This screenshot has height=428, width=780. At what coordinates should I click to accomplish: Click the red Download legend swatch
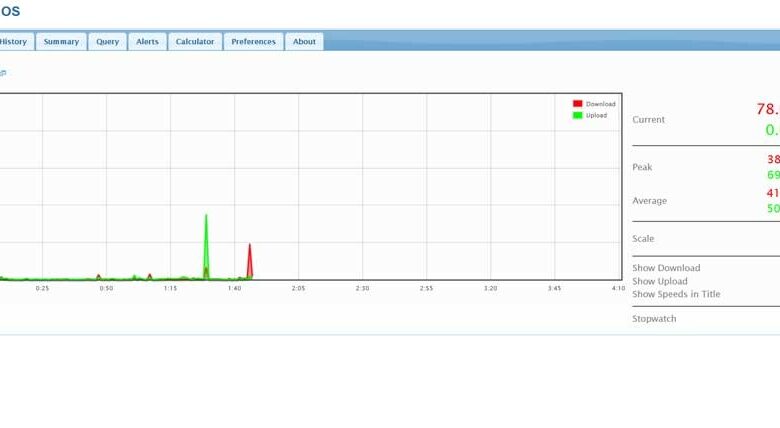point(578,104)
